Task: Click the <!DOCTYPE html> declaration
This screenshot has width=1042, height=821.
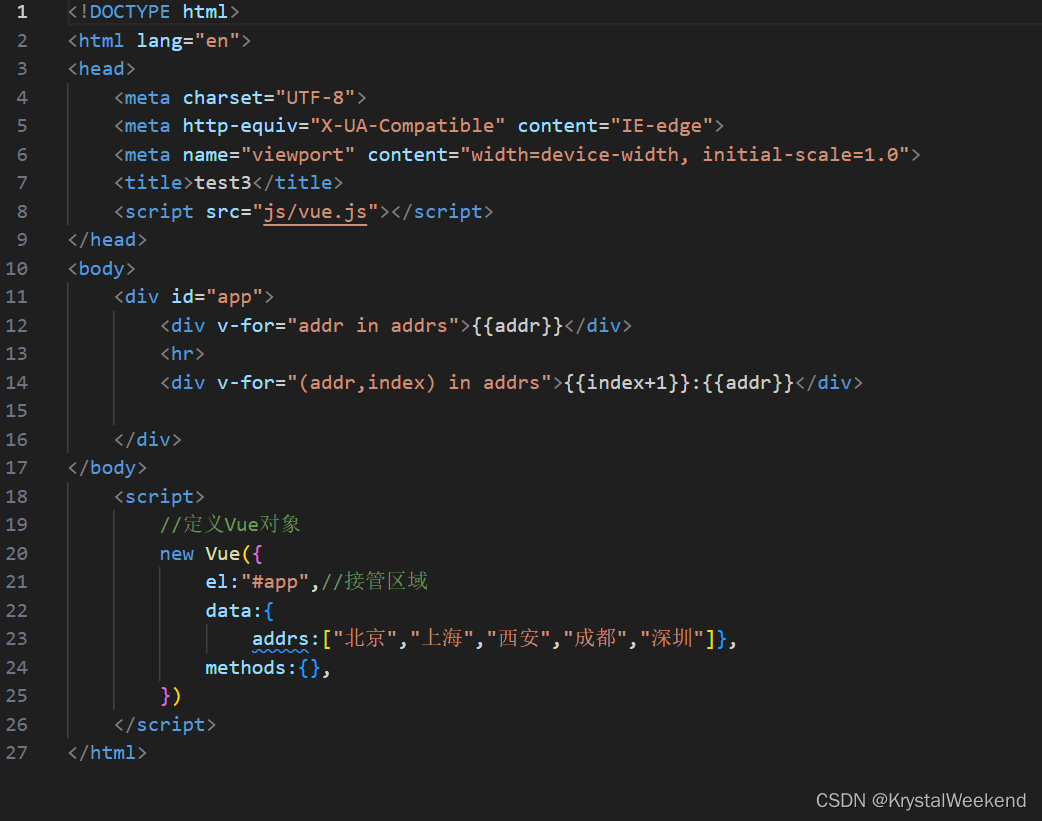Action: click(154, 12)
